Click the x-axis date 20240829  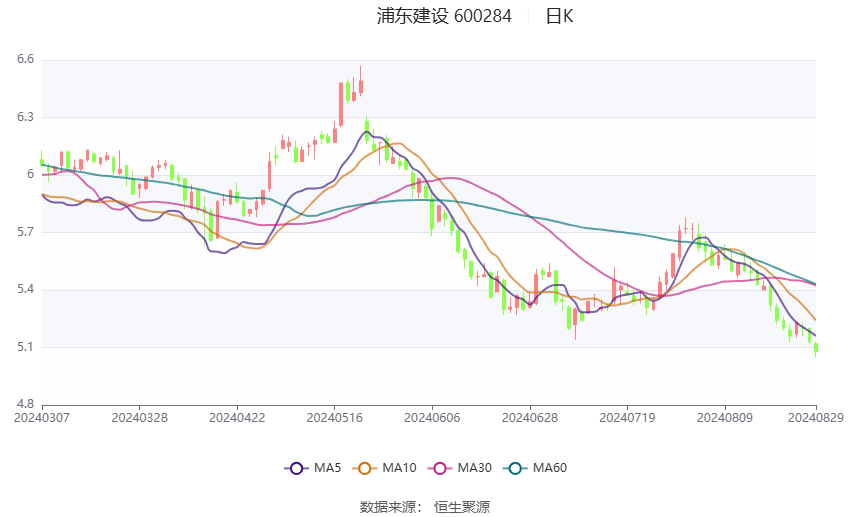click(x=815, y=418)
